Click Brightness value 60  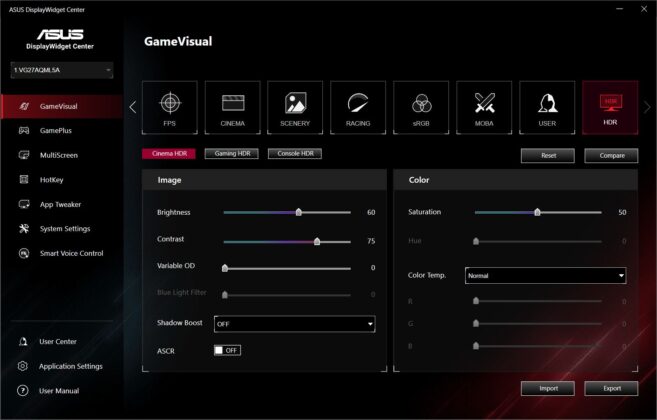tap(371, 213)
